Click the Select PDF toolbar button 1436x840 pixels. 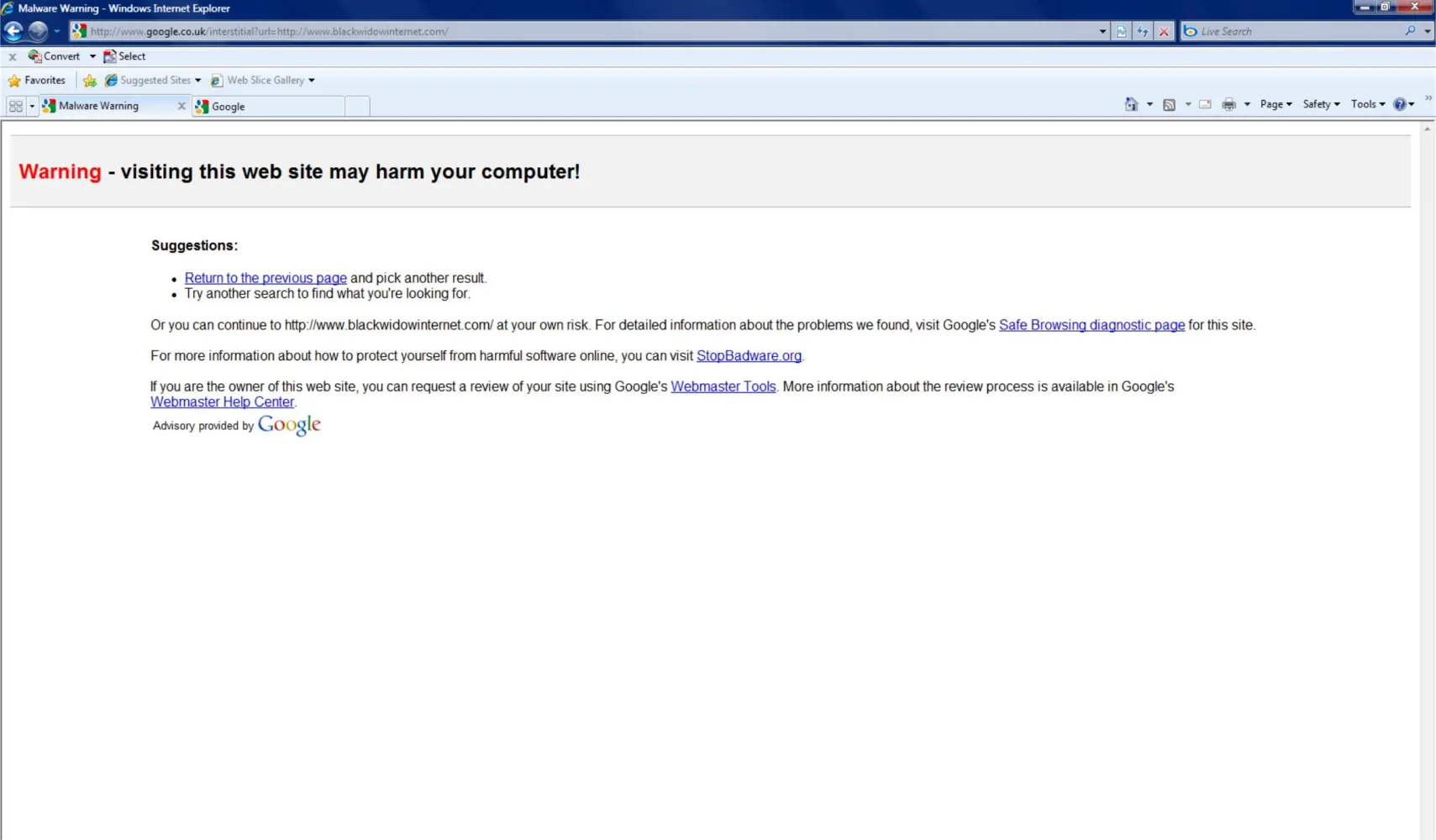[124, 56]
